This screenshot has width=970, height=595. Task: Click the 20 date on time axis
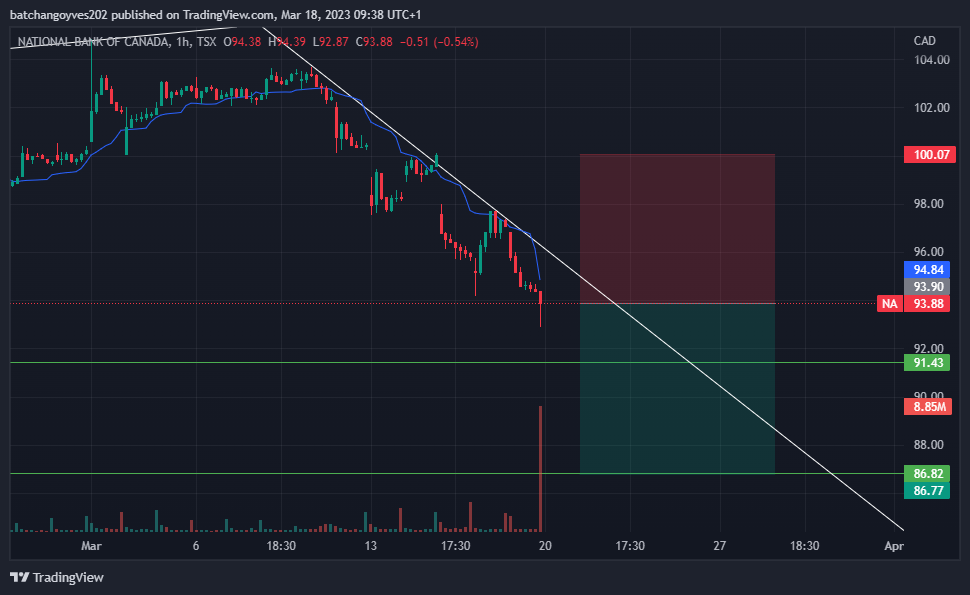[545, 546]
